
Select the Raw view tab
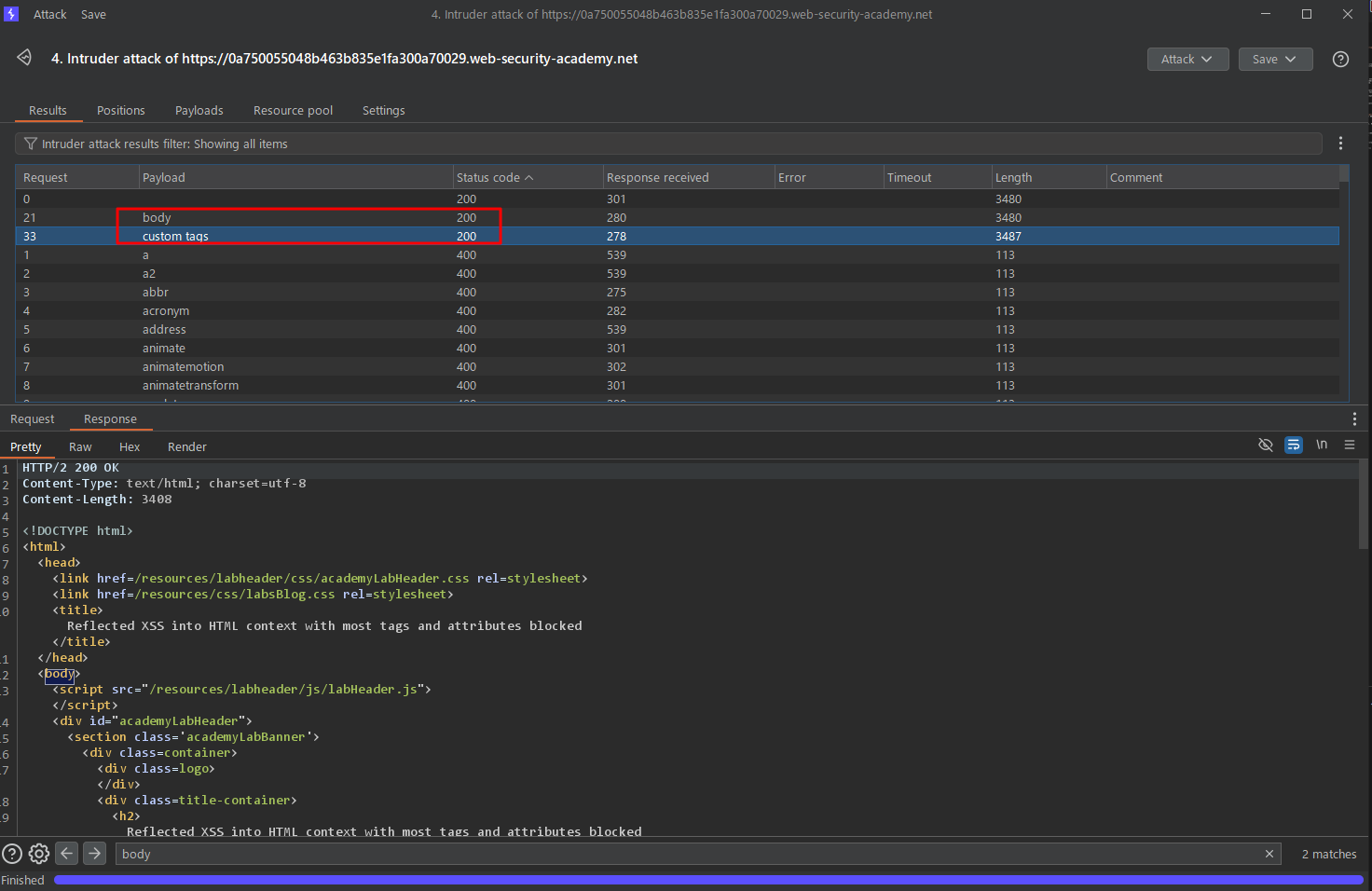click(80, 447)
